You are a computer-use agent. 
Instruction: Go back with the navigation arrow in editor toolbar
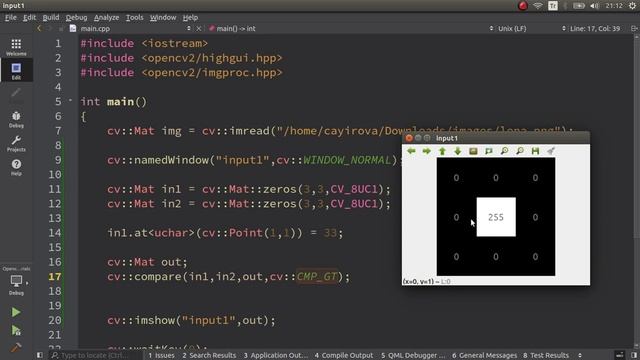click(39, 29)
